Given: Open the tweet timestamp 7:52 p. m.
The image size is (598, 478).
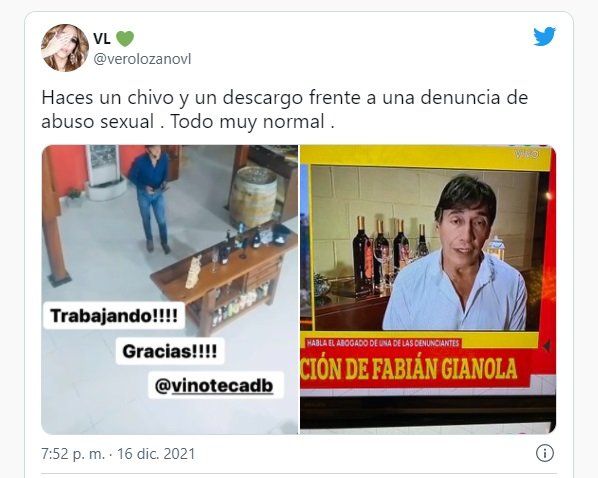Looking at the screenshot, I should 73,454.
